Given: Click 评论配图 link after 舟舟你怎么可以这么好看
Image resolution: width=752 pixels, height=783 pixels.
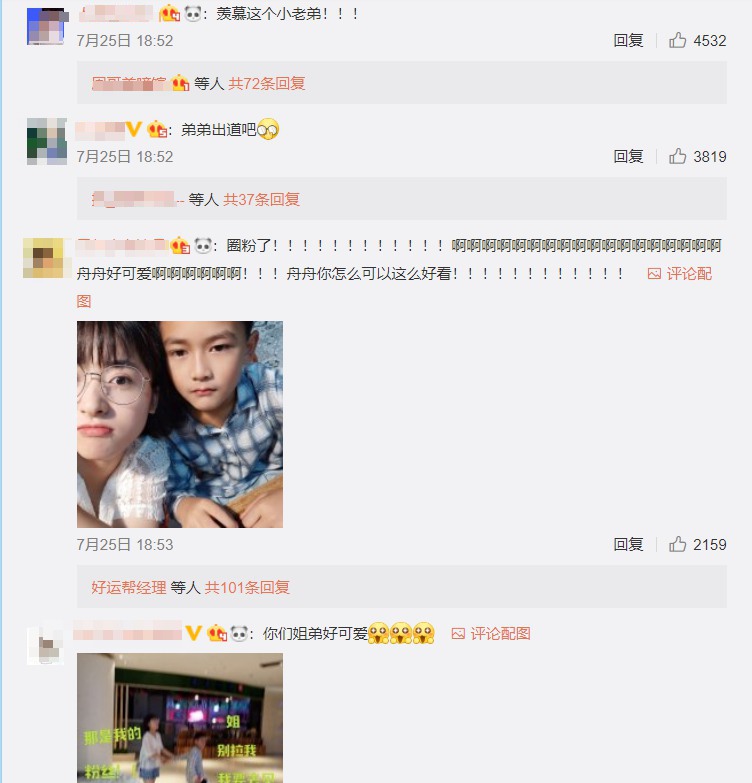Looking at the screenshot, I should pos(689,274).
